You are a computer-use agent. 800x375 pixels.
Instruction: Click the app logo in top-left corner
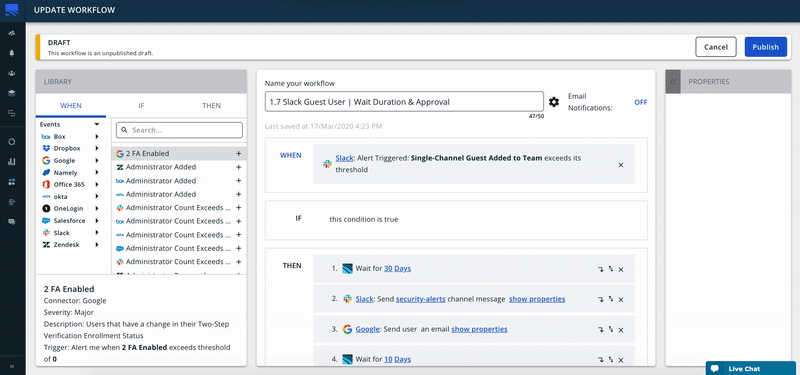[12, 10]
